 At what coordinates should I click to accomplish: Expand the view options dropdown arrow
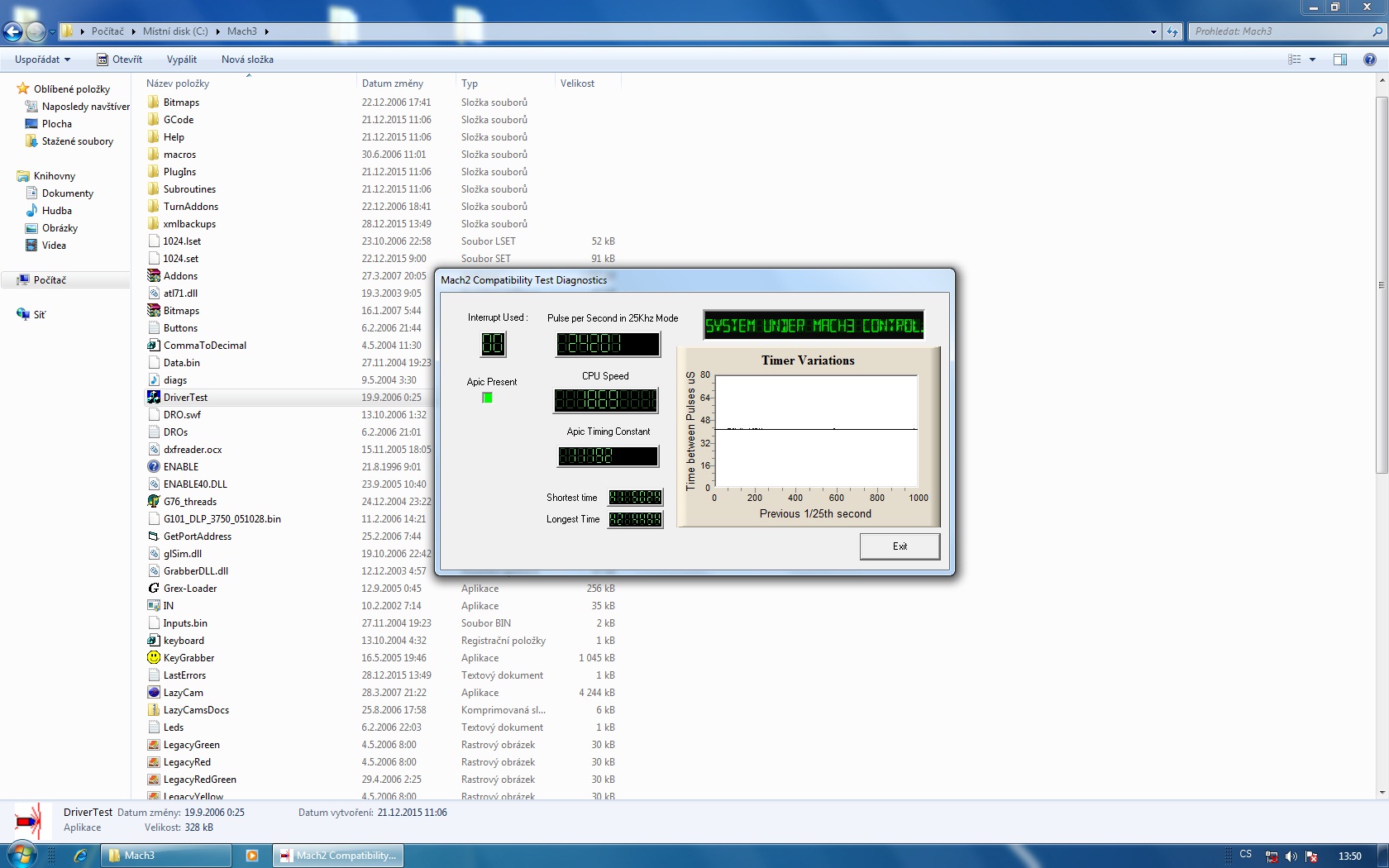pyautogui.click(x=1312, y=60)
